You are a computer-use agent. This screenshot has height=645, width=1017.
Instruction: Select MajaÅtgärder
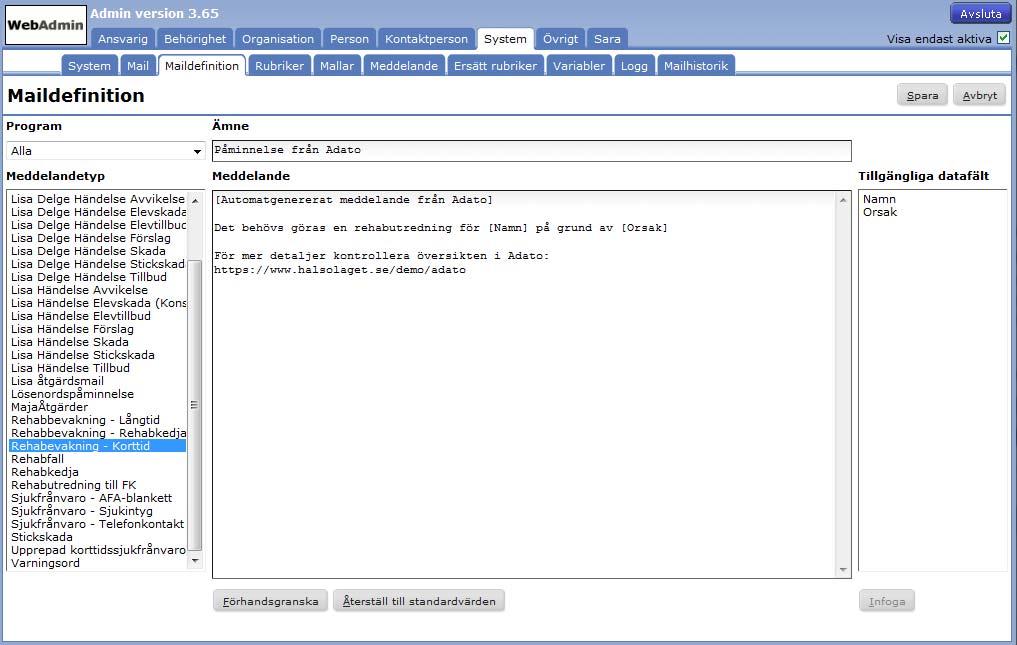(x=98, y=407)
